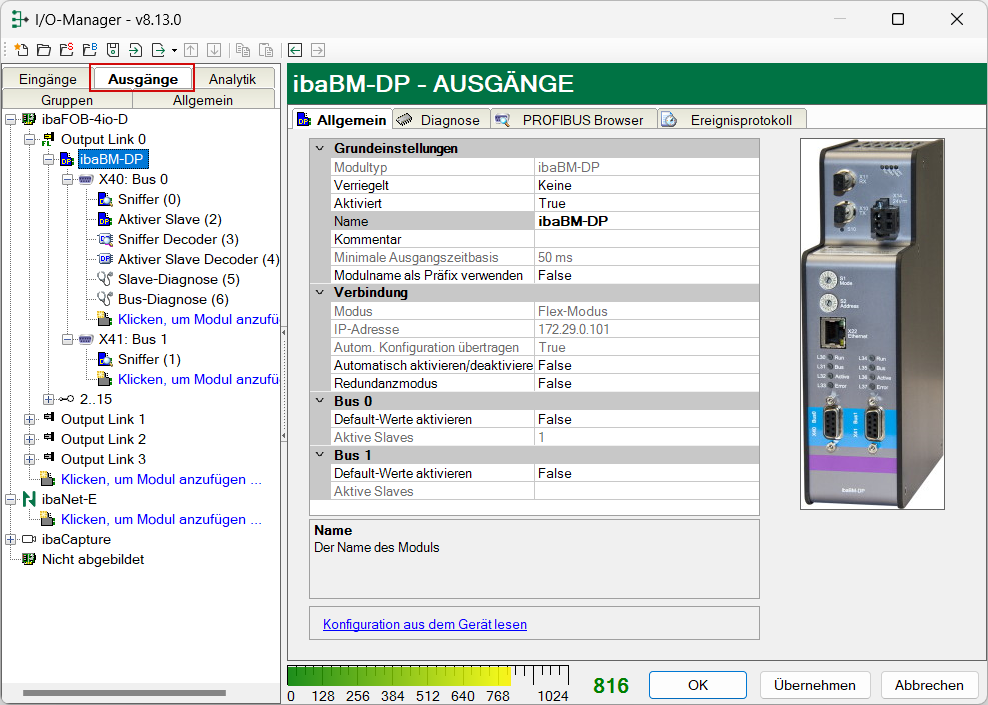Expand the Output Link 1 node

30,420
